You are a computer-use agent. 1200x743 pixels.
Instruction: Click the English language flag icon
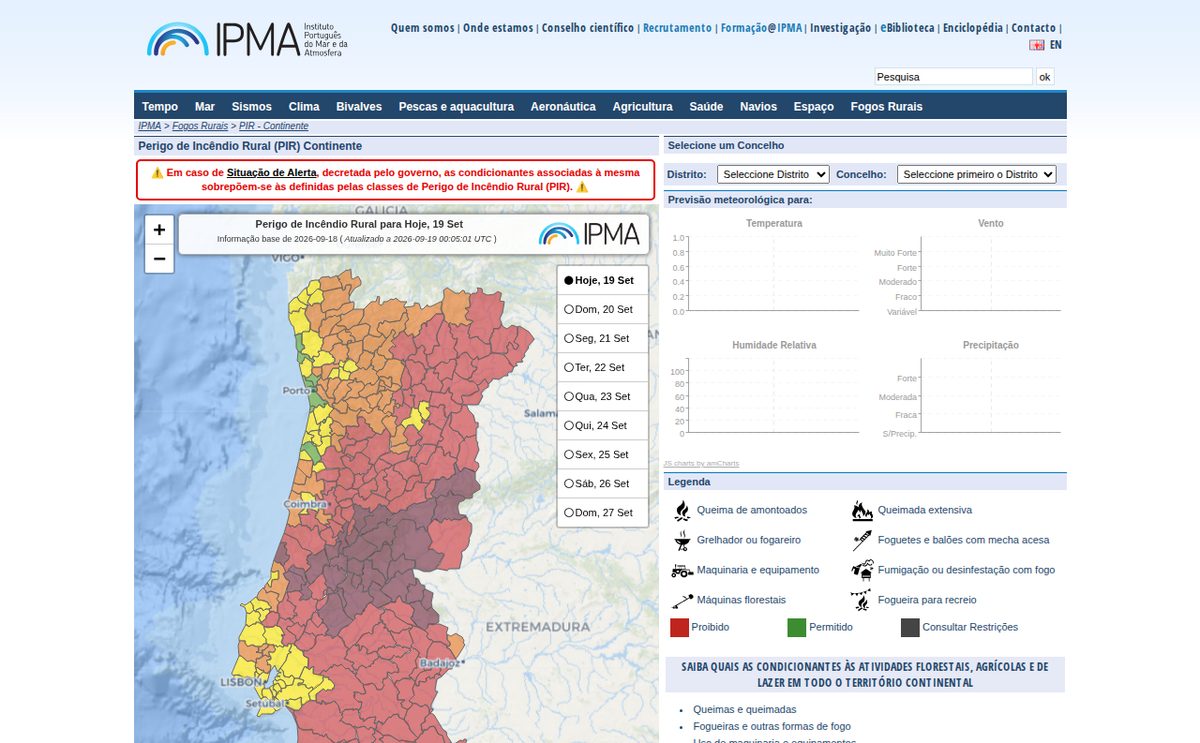(1037, 45)
